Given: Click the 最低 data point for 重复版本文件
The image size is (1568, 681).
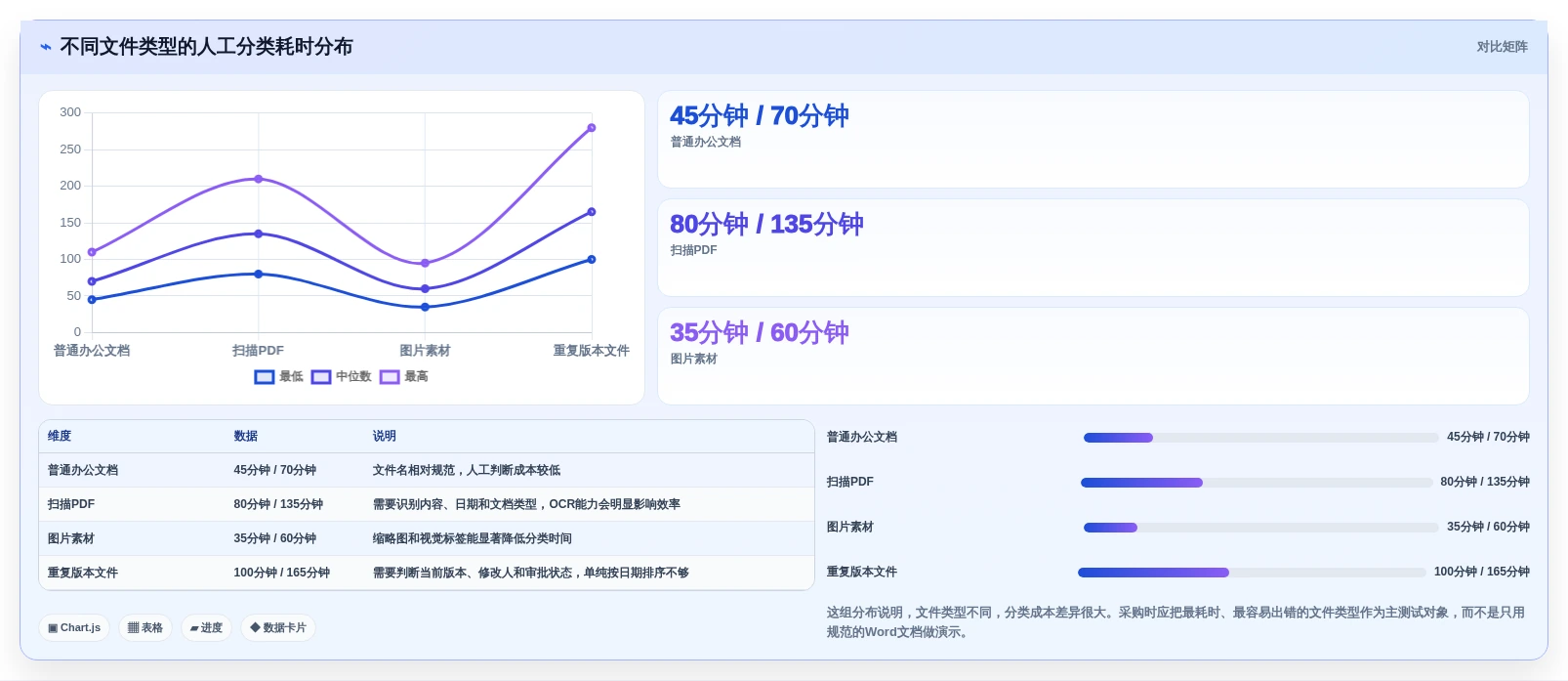Looking at the screenshot, I should (592, 260).
